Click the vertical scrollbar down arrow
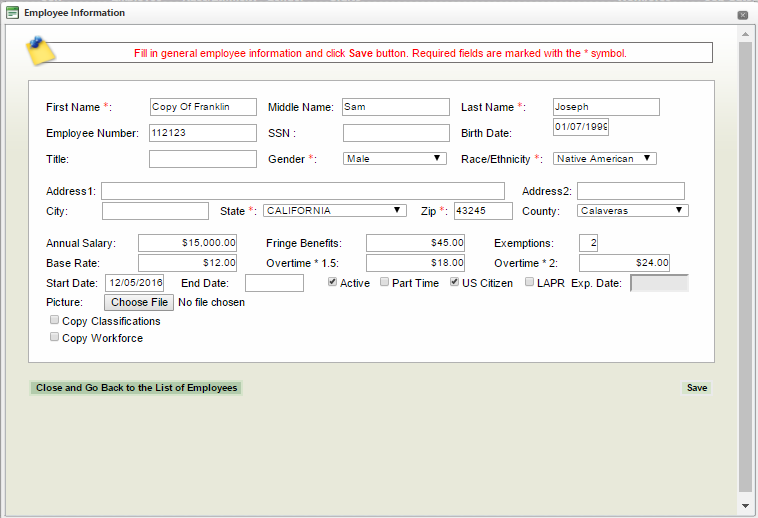Viewport: 758px width, 518px height. [x=745, y=506]
